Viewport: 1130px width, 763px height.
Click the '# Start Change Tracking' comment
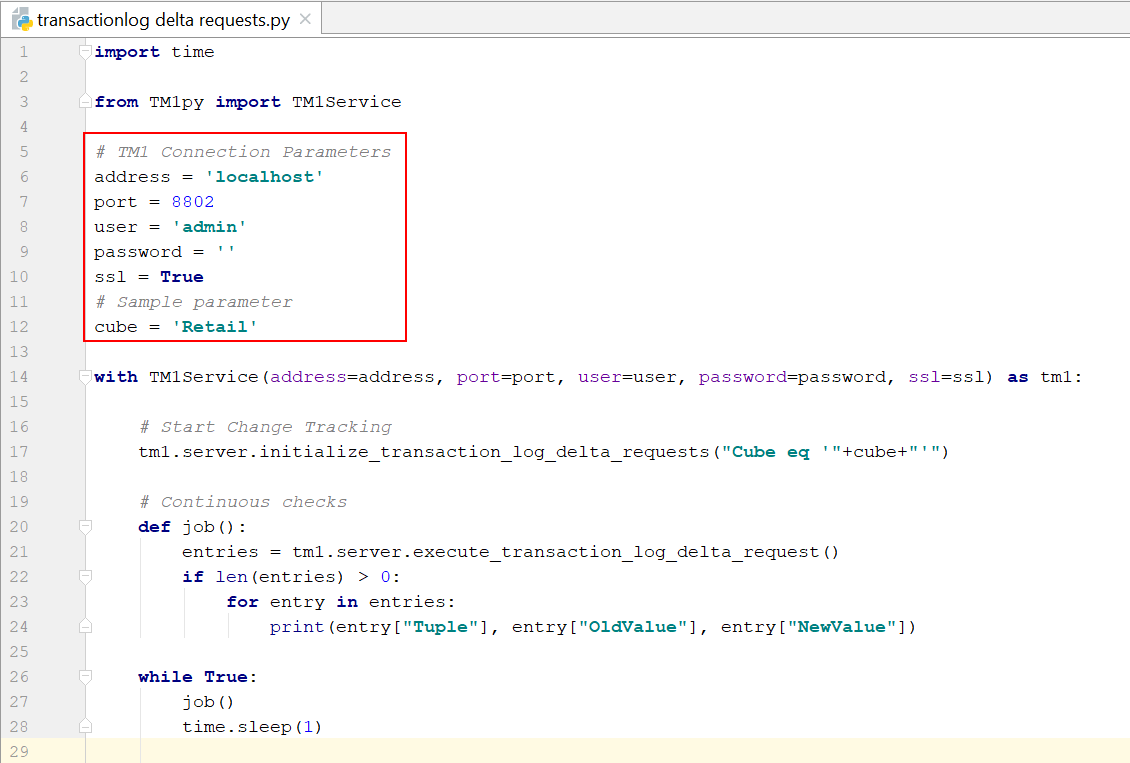(265, 427)
